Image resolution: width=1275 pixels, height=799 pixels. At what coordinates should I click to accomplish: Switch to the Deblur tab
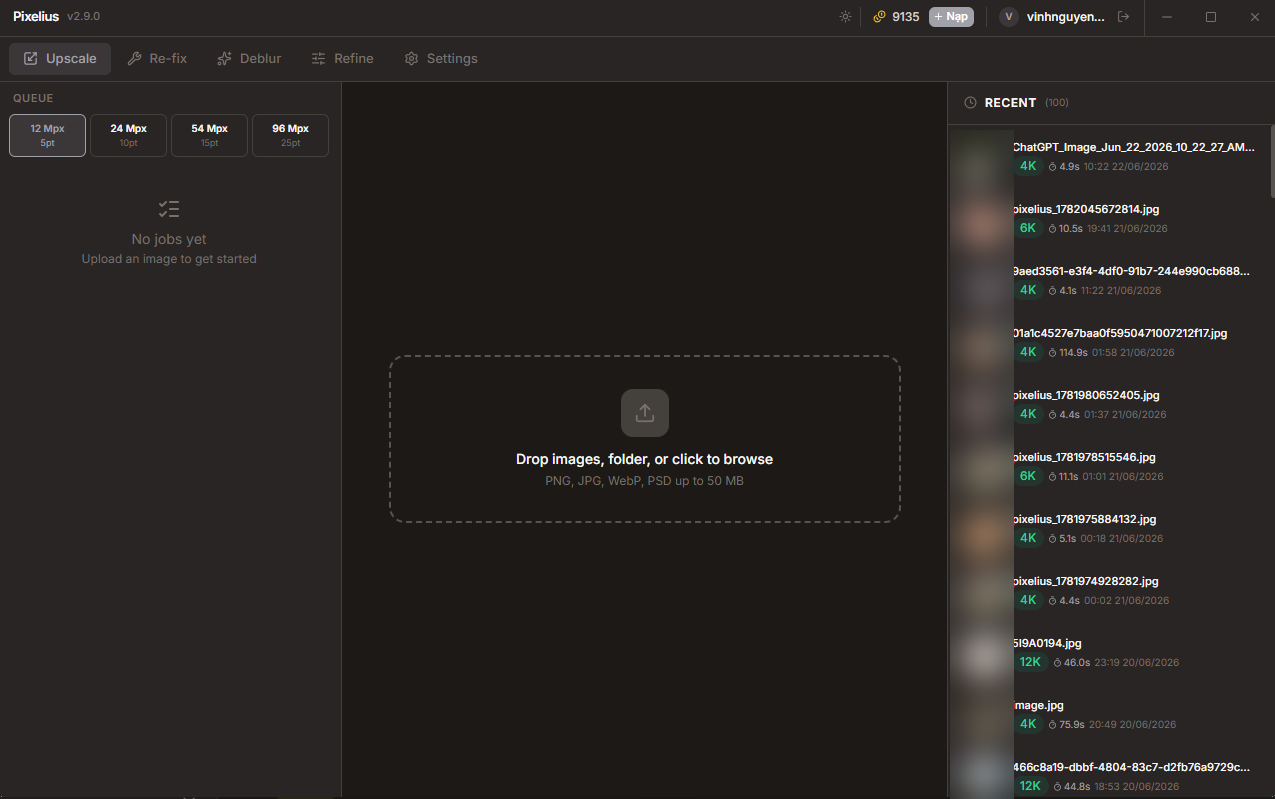point(249,59)
